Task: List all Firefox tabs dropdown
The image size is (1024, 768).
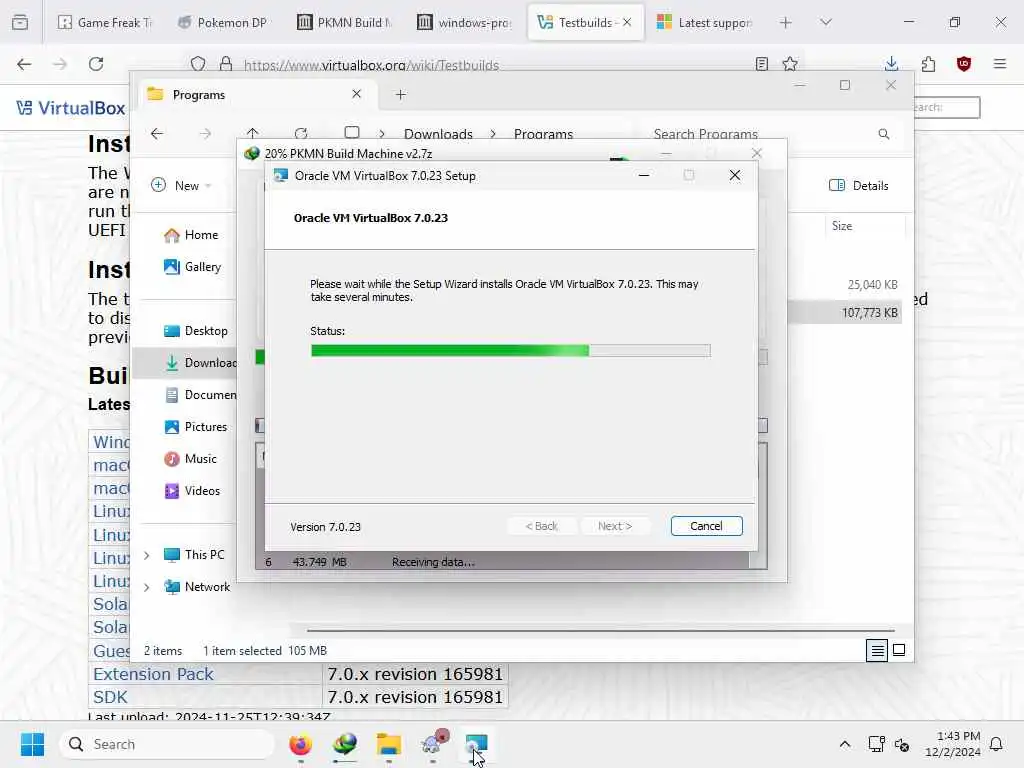Action: [825, 22]
